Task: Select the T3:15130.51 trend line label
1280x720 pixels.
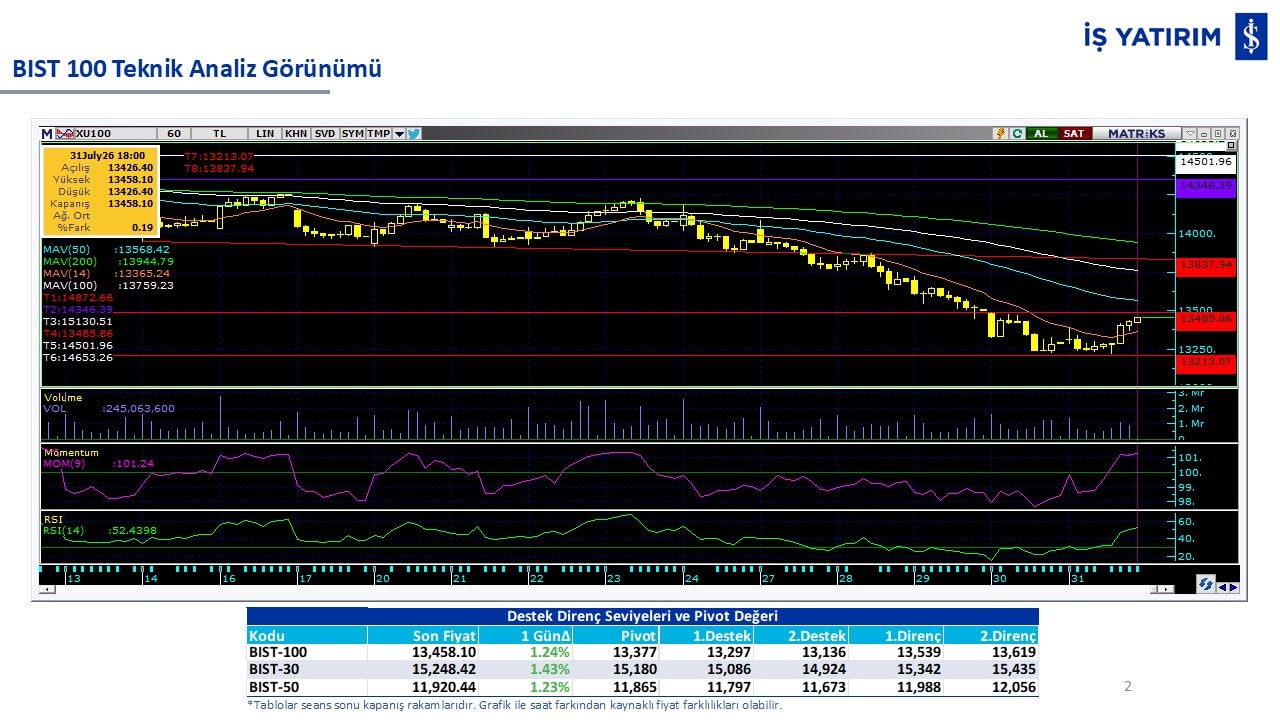Action: (x=78, y=321)
